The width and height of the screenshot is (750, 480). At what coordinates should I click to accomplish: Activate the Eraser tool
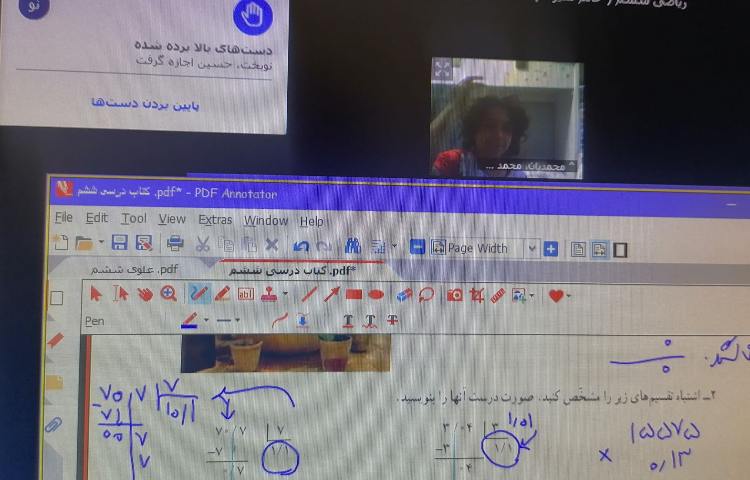(x=404, y=295)
